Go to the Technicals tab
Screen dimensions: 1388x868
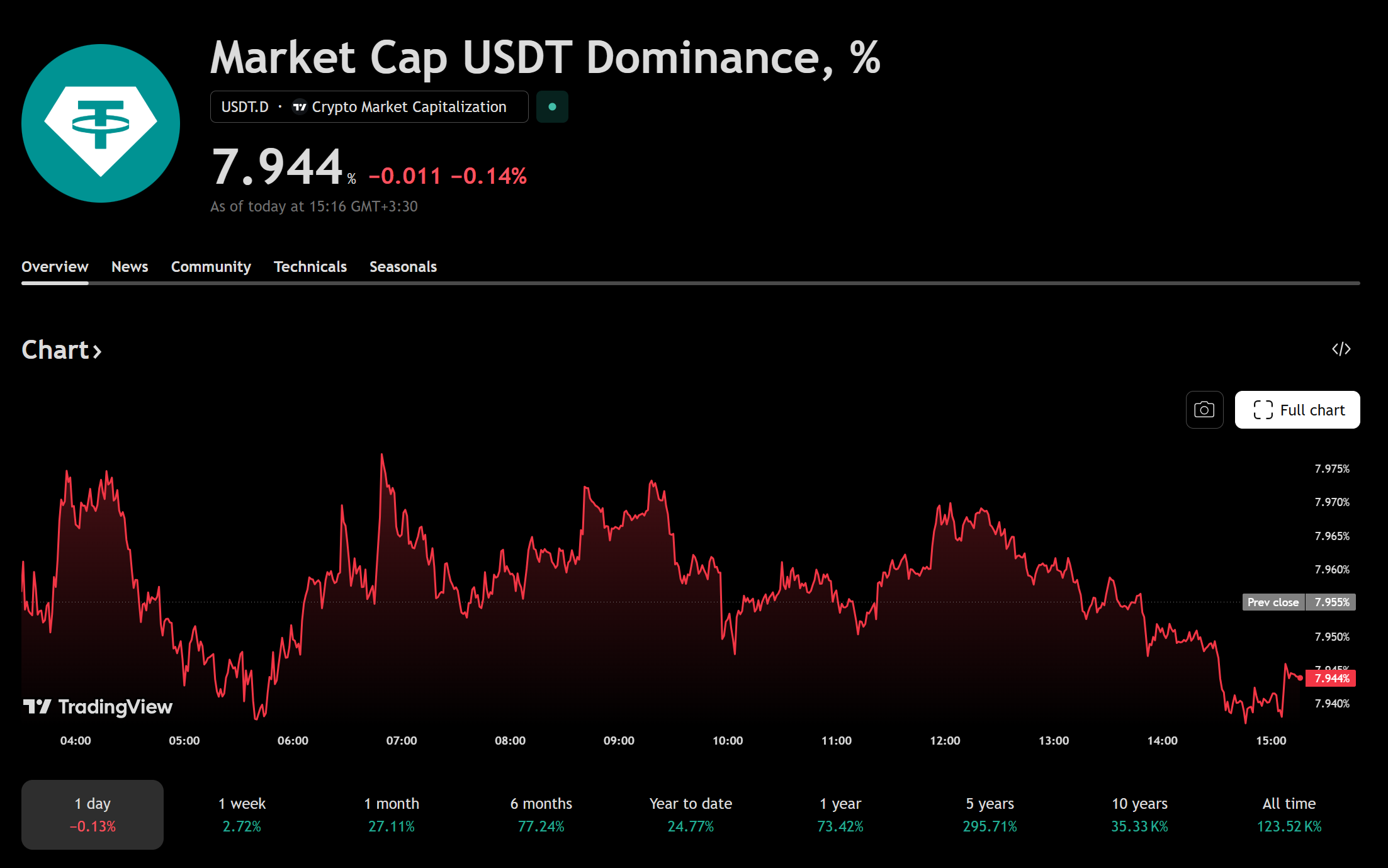[x=310, y=267]
